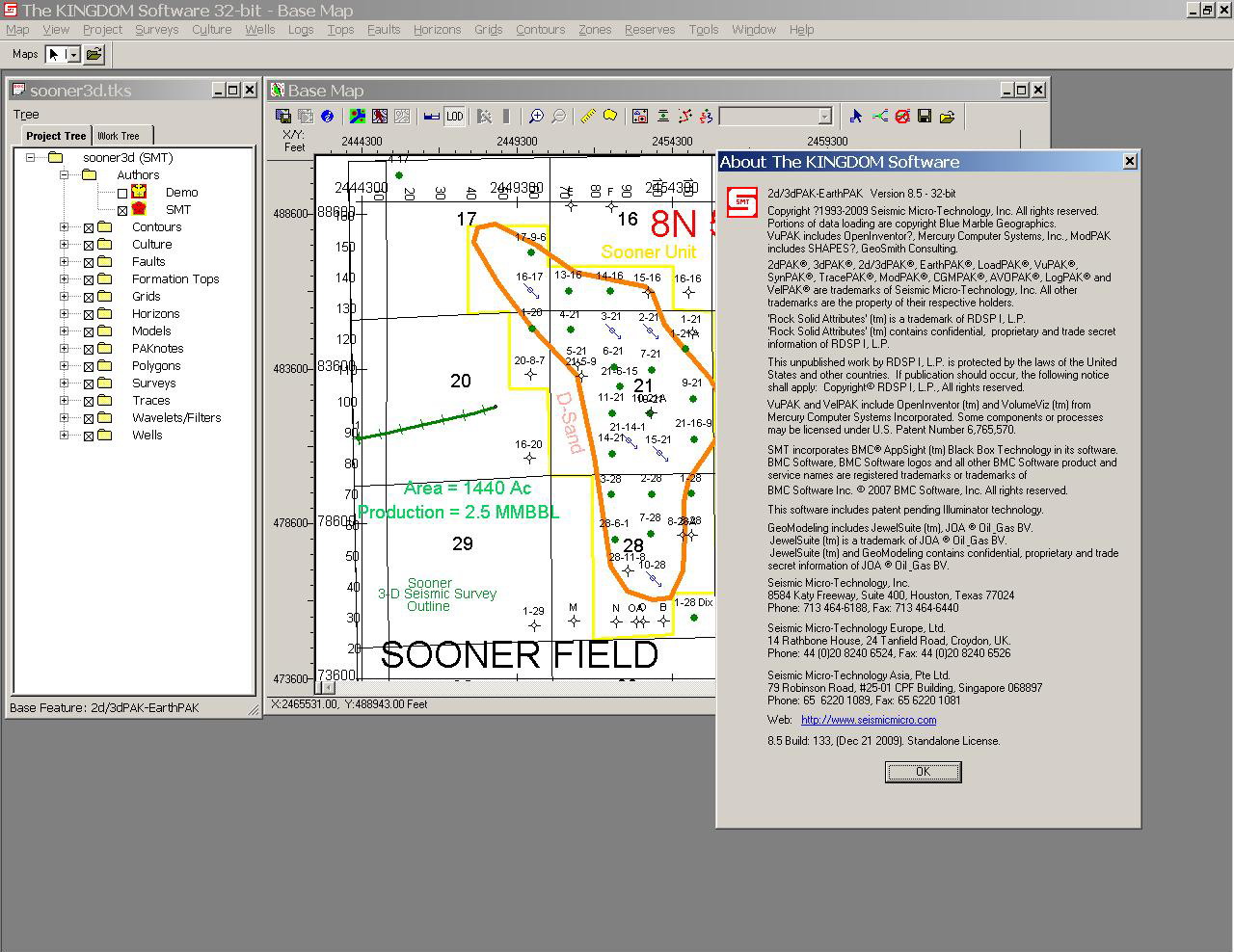Click the zoom out magnifier icon

click(559, 117)
